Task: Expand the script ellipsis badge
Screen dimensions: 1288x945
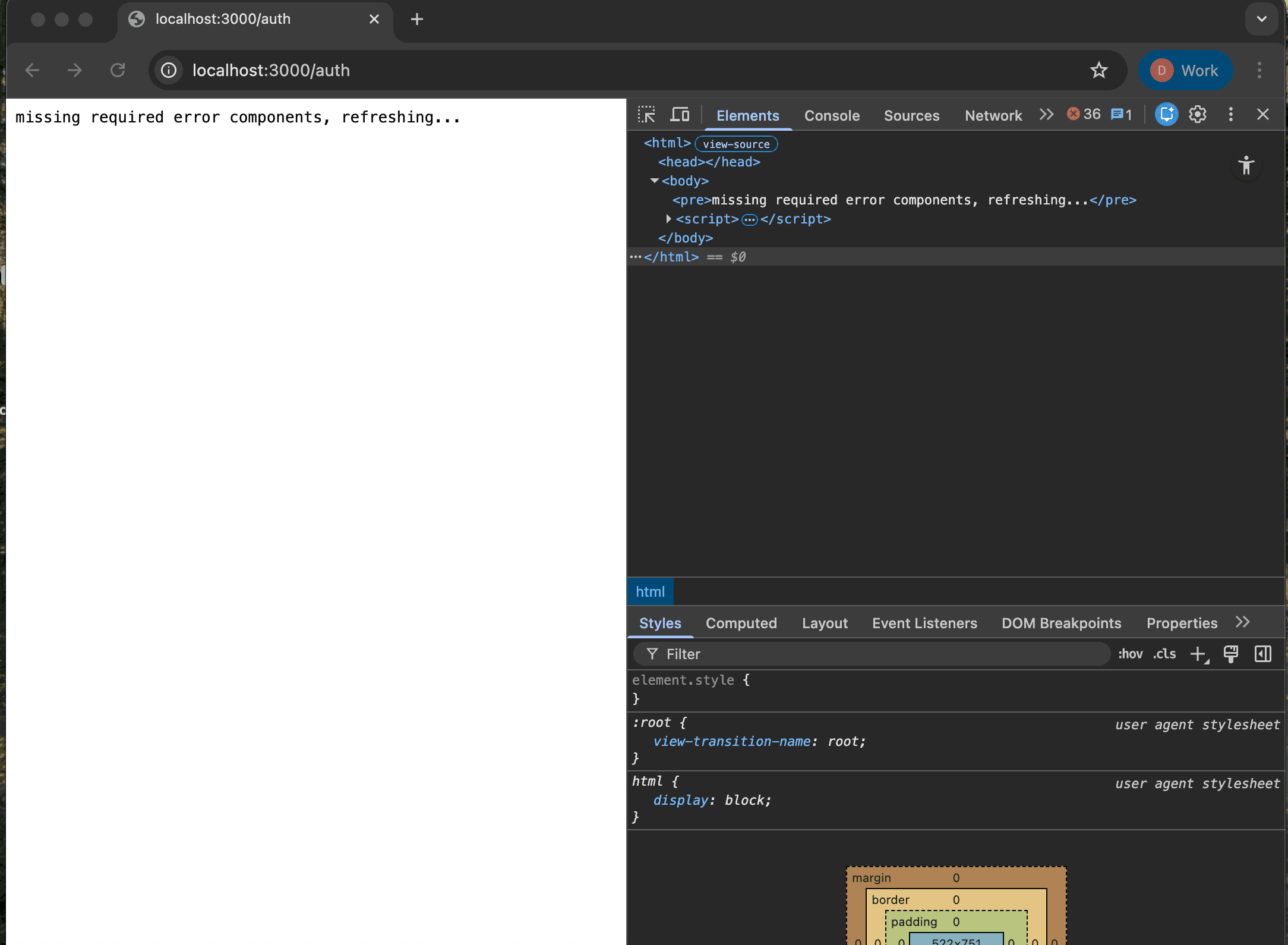Action: 750,220
